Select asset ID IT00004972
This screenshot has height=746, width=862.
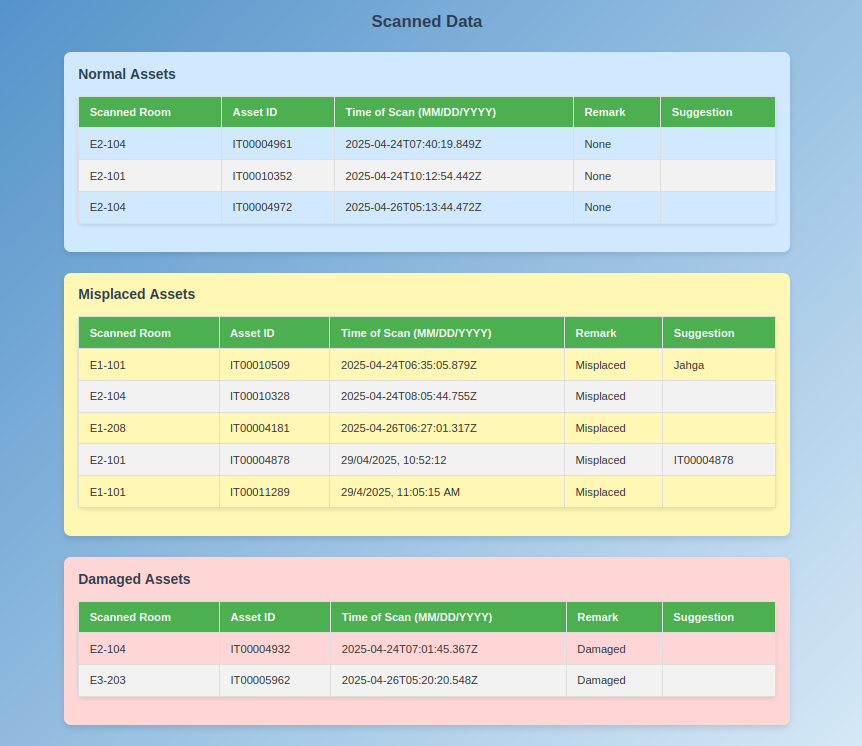[x=262, y=207]
